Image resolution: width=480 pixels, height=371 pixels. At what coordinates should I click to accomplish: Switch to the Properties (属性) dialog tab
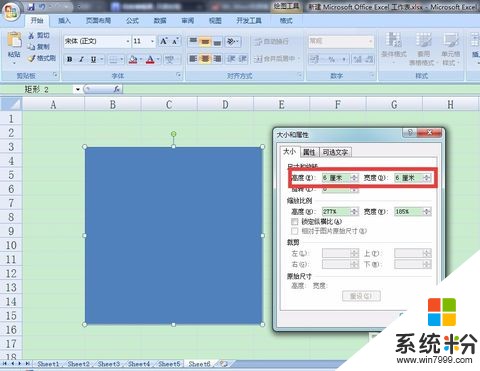click(309, 152)
